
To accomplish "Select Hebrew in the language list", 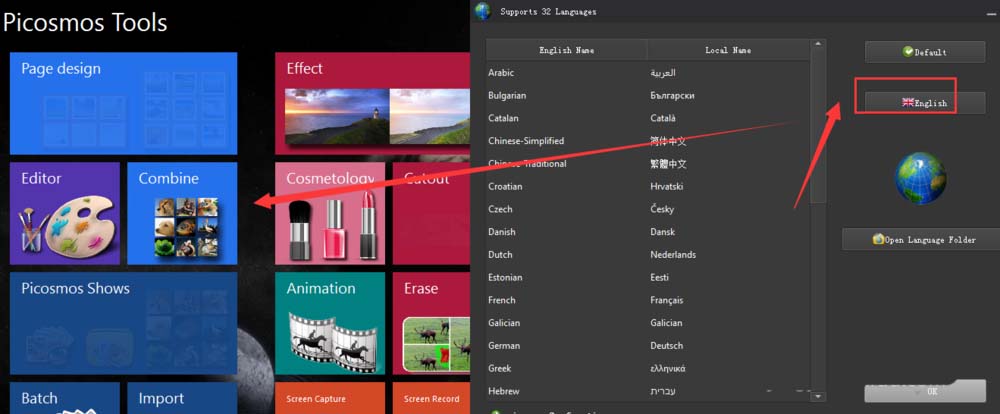I will [x=648, y=391].
